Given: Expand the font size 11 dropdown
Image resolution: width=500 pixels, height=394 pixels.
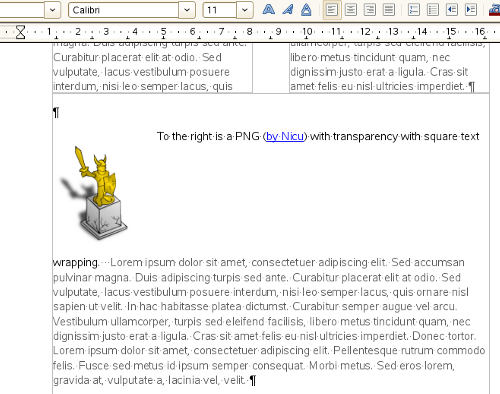Looking at the screenshot, I should pyautogui.click(x=245, y=10).
